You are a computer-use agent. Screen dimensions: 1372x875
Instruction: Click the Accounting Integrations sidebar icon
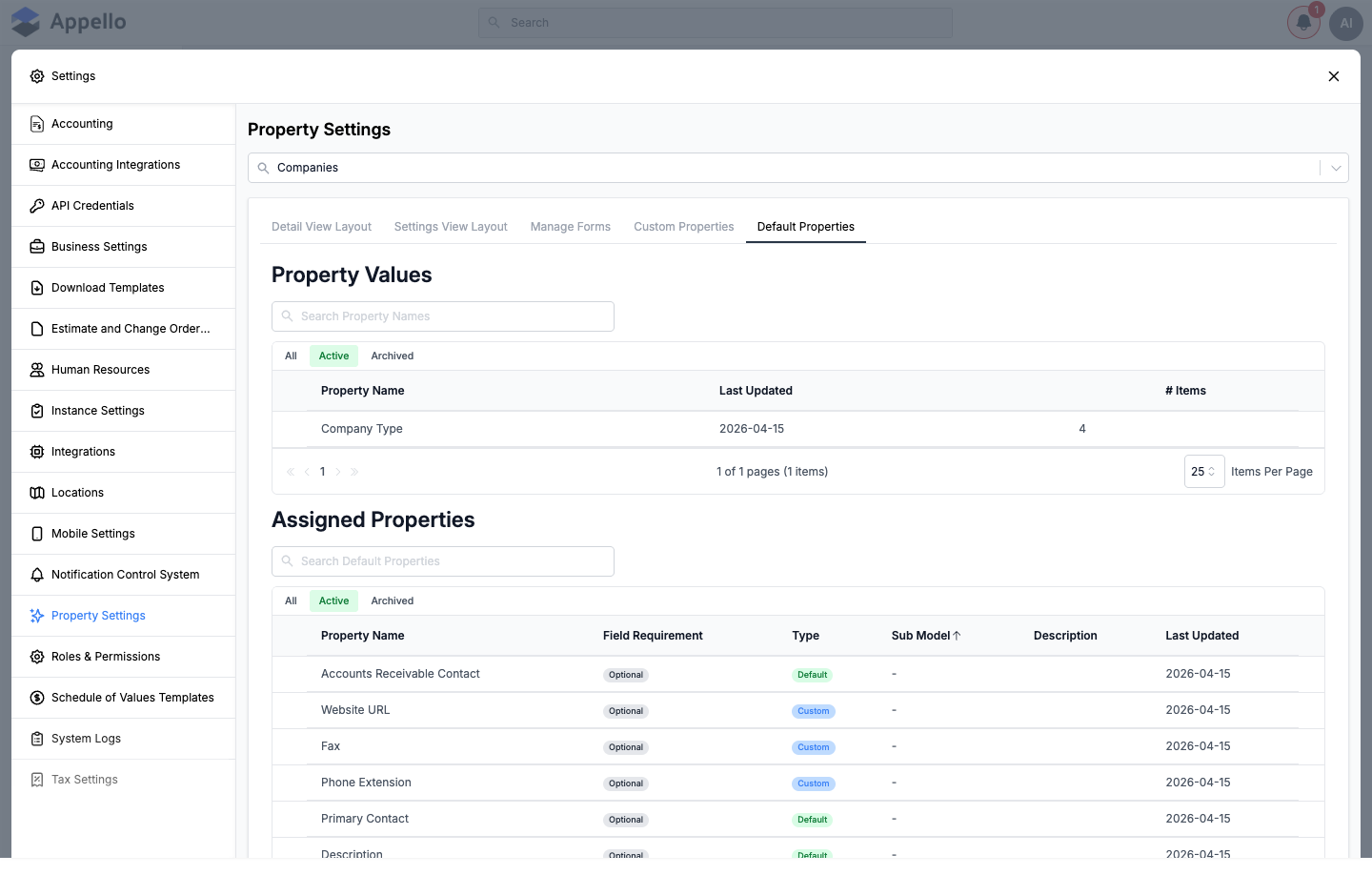click(37, 165)
